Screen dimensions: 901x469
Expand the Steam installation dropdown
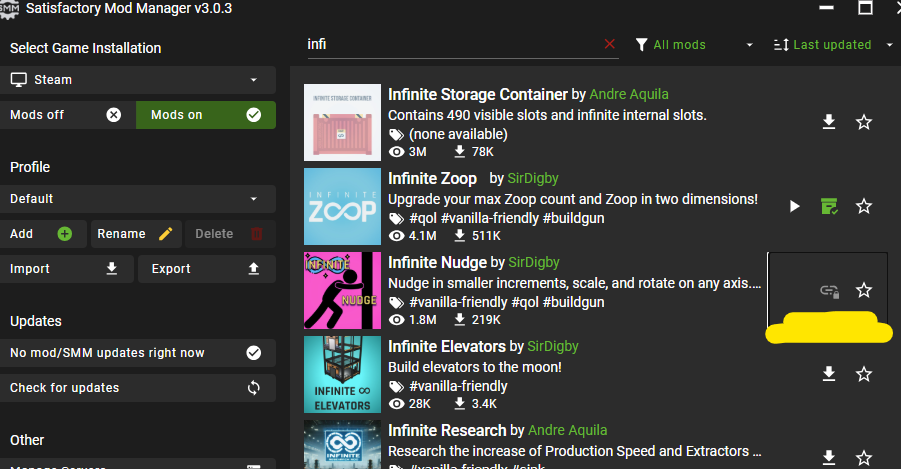point(138,80)
